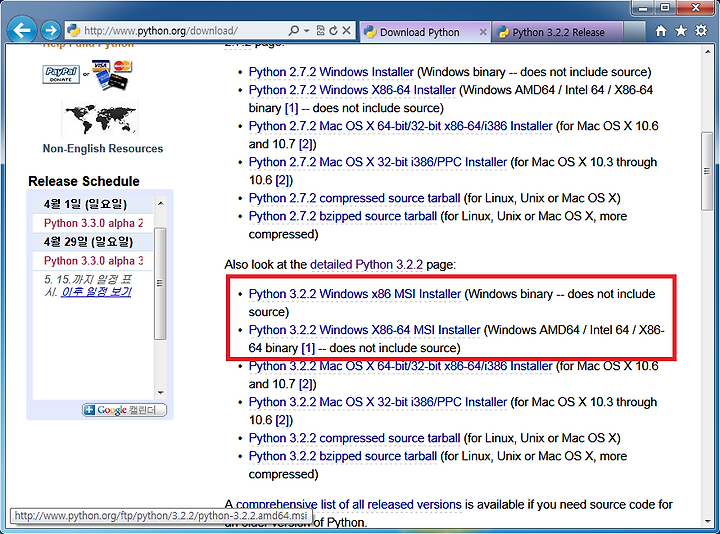The height and width of the screenshot is (534, 720).
Task: Open the Non-English Resources link
Action: 103,149
